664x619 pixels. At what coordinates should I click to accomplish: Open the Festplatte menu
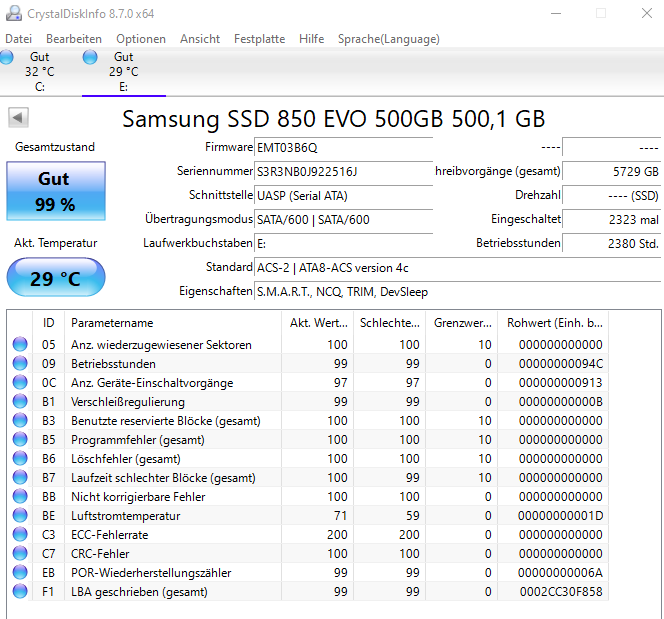click(260, 39)
